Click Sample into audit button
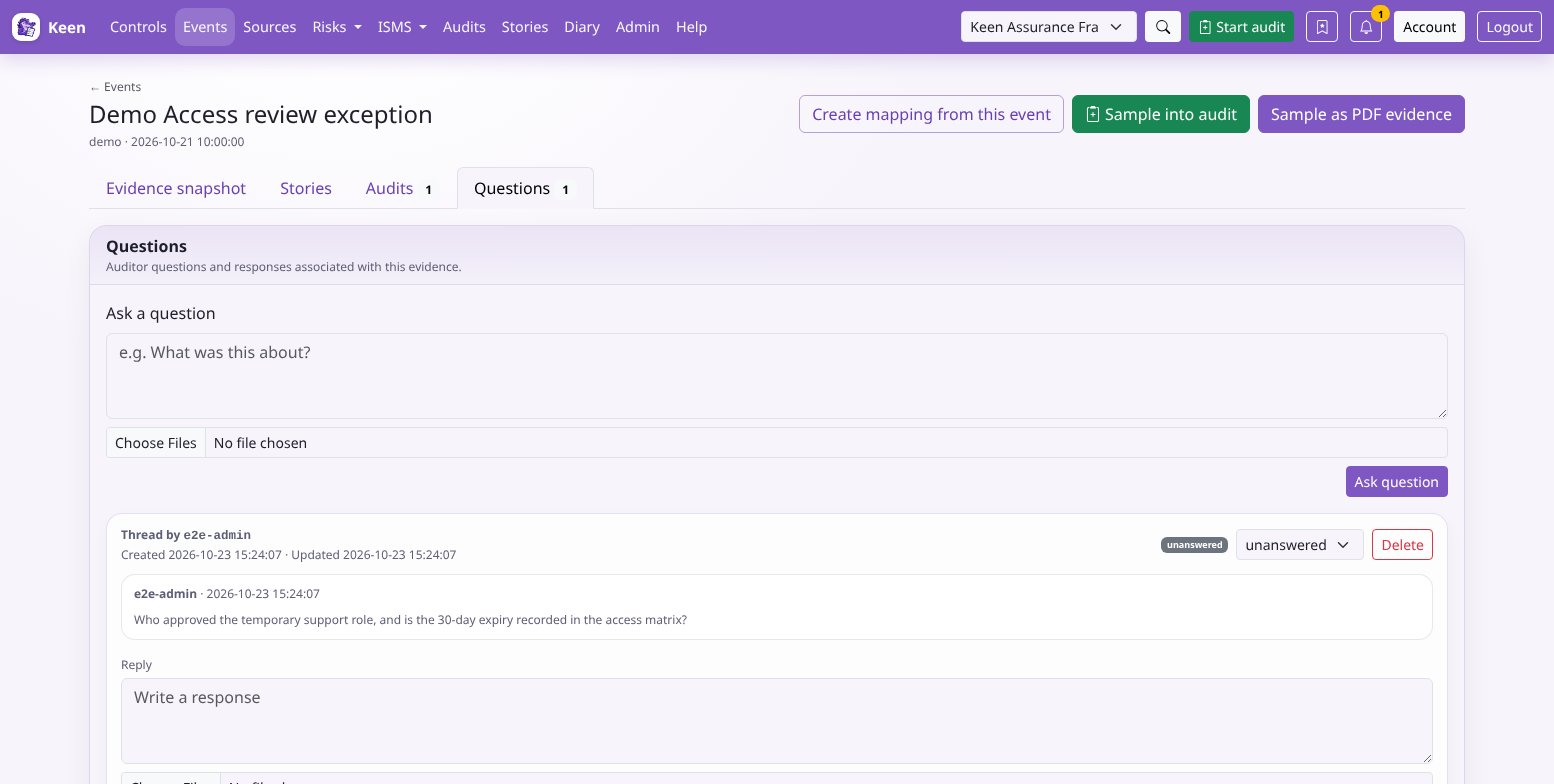The height and width of the screenshot is (784, 1554). click(x=1160, y=114)
